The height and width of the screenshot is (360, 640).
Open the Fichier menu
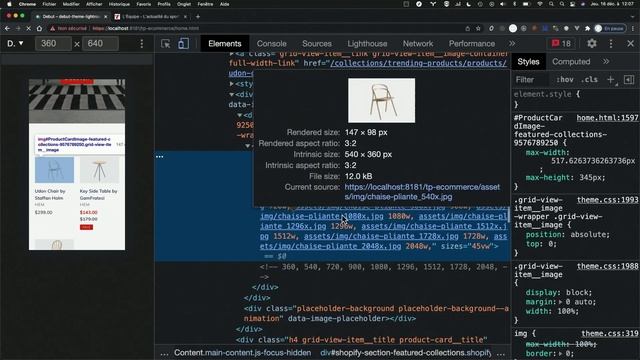click(49, 4)
